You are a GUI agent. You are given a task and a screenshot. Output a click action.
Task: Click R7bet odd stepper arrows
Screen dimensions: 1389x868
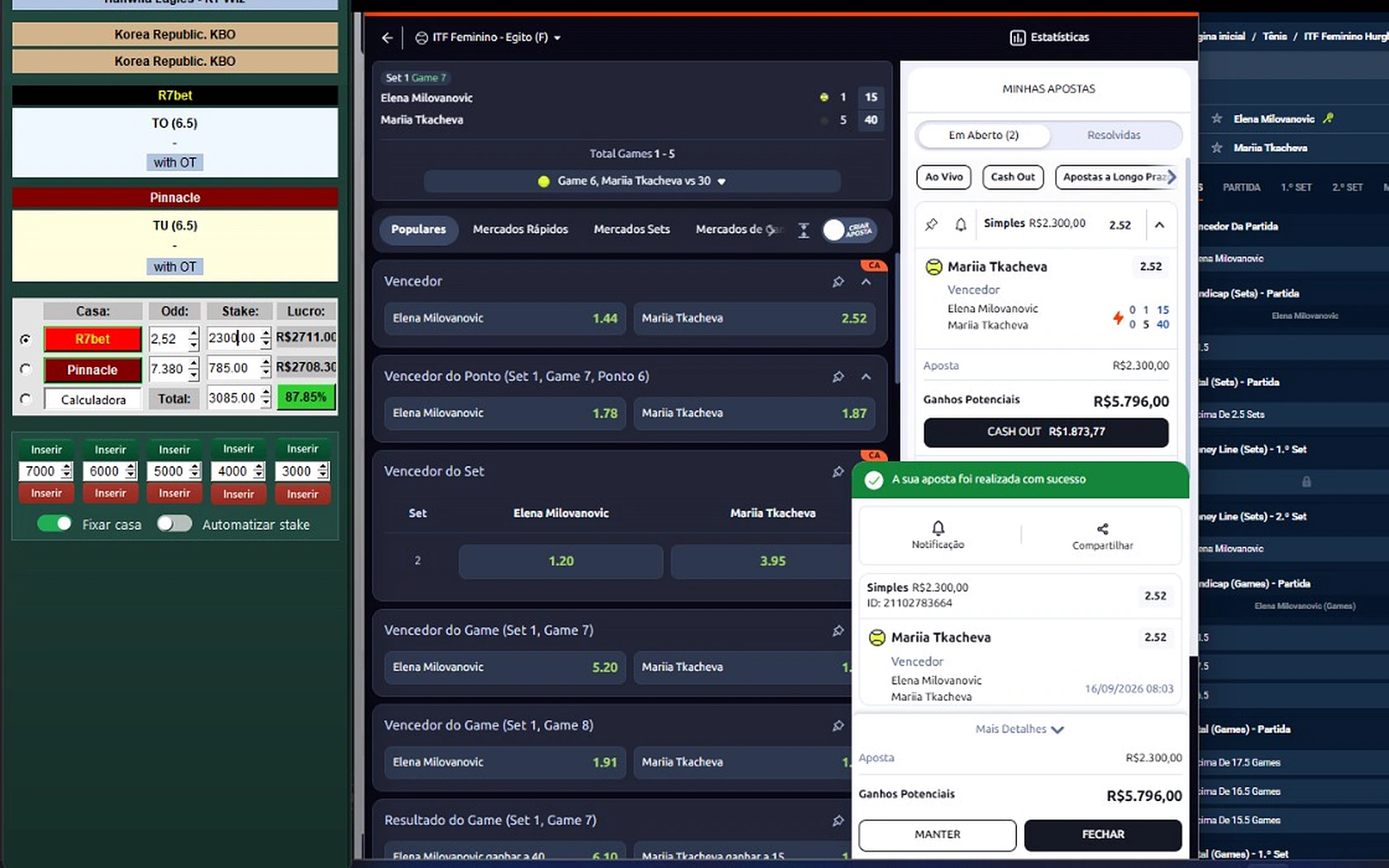pyautogui.click(x=193, y=338)
